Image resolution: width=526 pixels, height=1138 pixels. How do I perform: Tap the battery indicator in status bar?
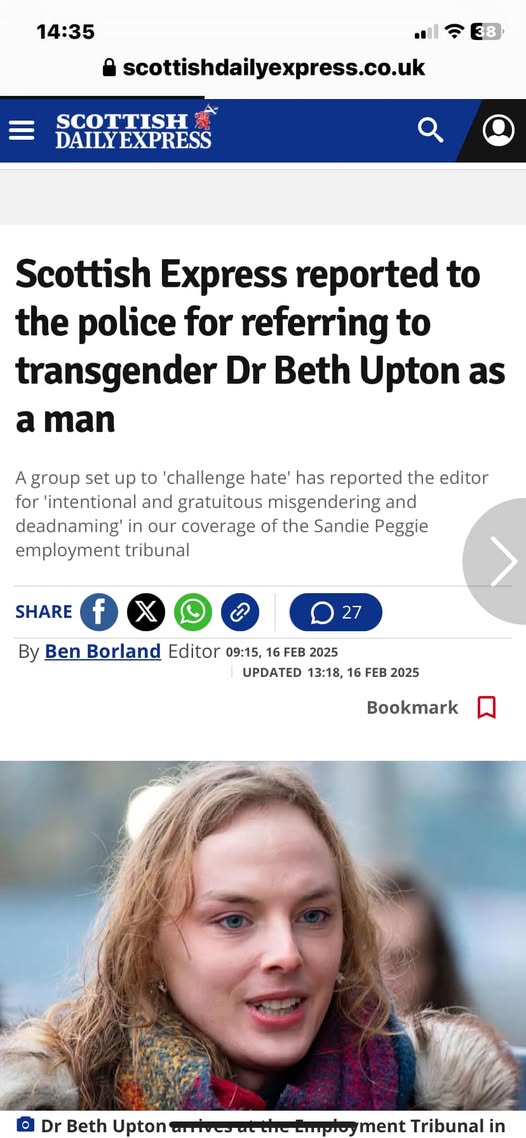pyautogui.click(x=486, y=31)
